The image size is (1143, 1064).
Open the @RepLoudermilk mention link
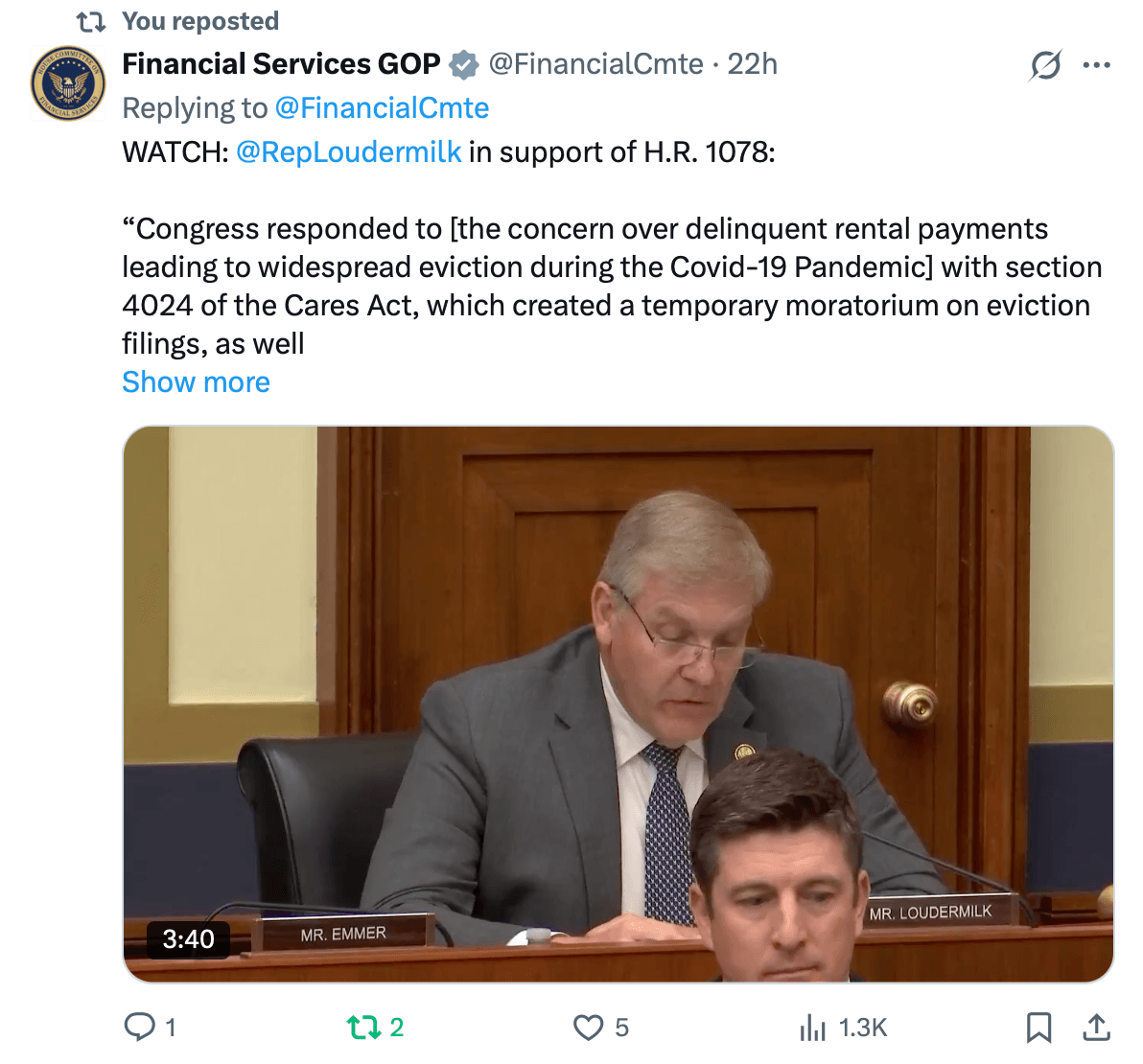point(348,151)
